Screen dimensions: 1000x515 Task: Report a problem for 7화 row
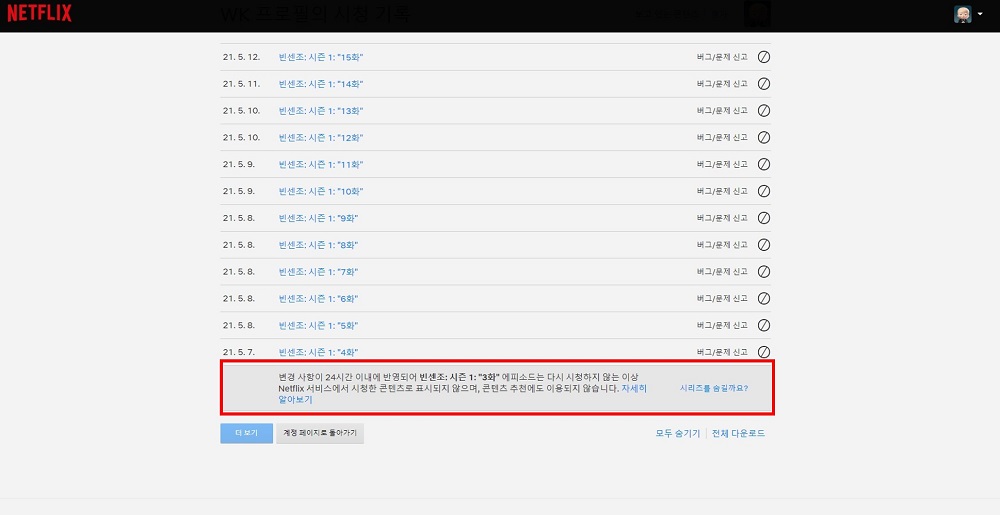722,272
